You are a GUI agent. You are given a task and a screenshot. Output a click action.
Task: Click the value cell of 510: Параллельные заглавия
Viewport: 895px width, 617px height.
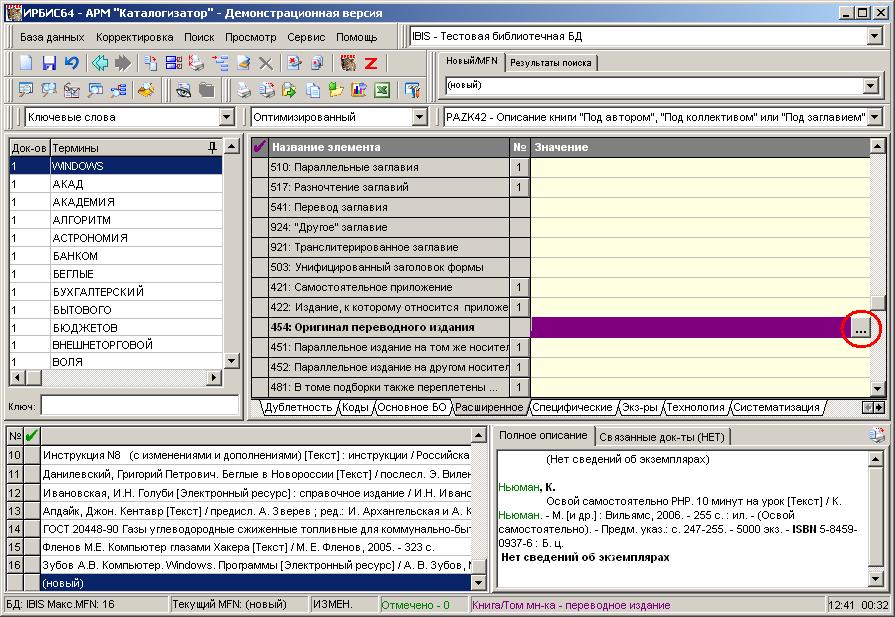pyautogui.click(x=700, y=167)
